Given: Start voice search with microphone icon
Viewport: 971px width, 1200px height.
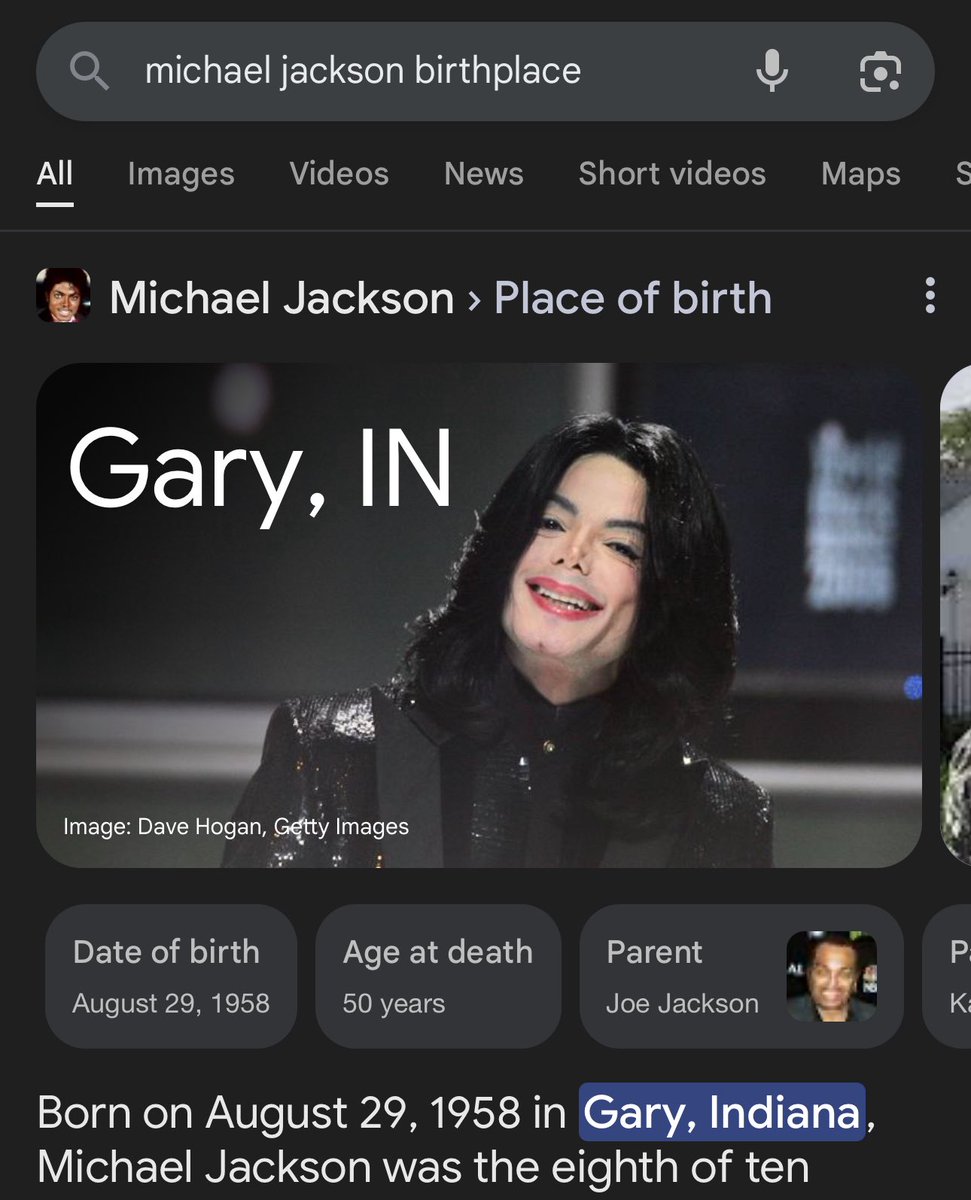Looking at the screenshot, I should tap(772, 71).
